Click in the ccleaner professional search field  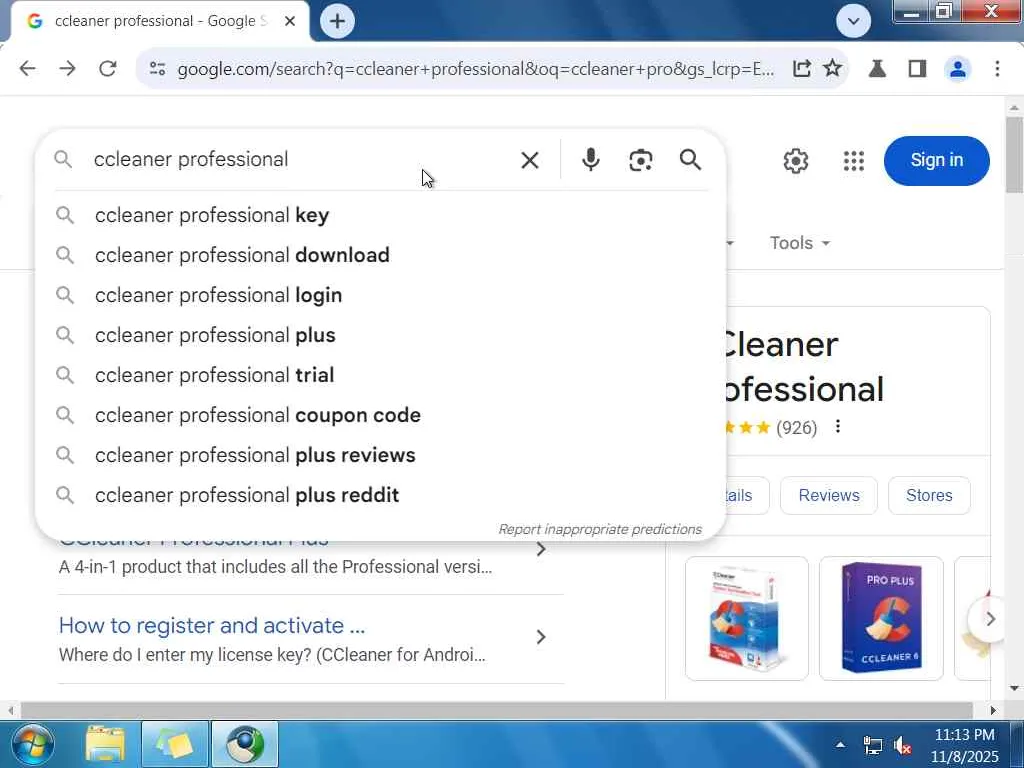300,159
